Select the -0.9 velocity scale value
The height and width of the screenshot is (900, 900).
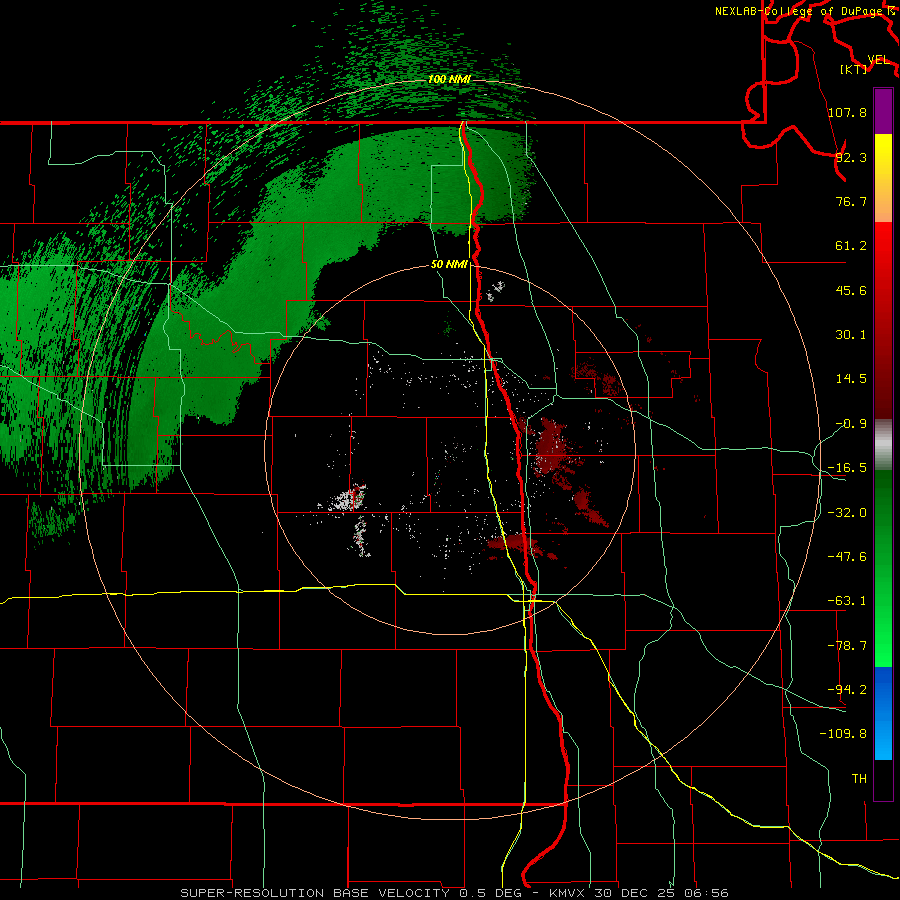click(x=851, y=424)
